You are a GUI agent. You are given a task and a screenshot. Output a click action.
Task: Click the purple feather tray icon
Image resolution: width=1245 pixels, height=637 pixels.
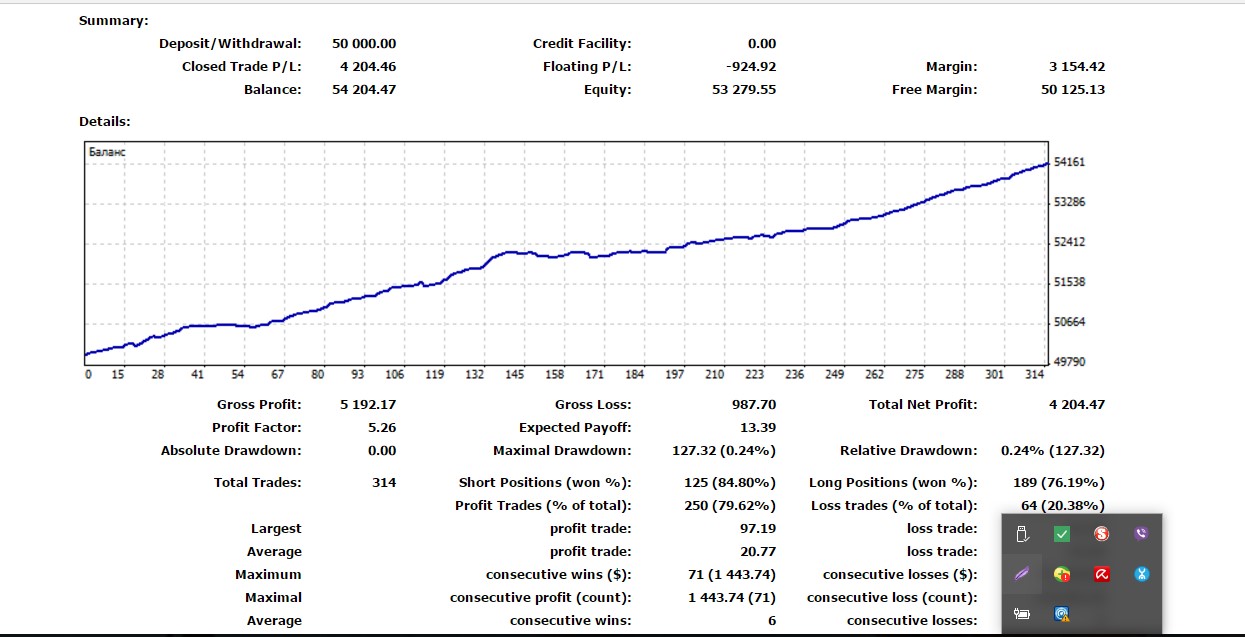[1022, 574]
